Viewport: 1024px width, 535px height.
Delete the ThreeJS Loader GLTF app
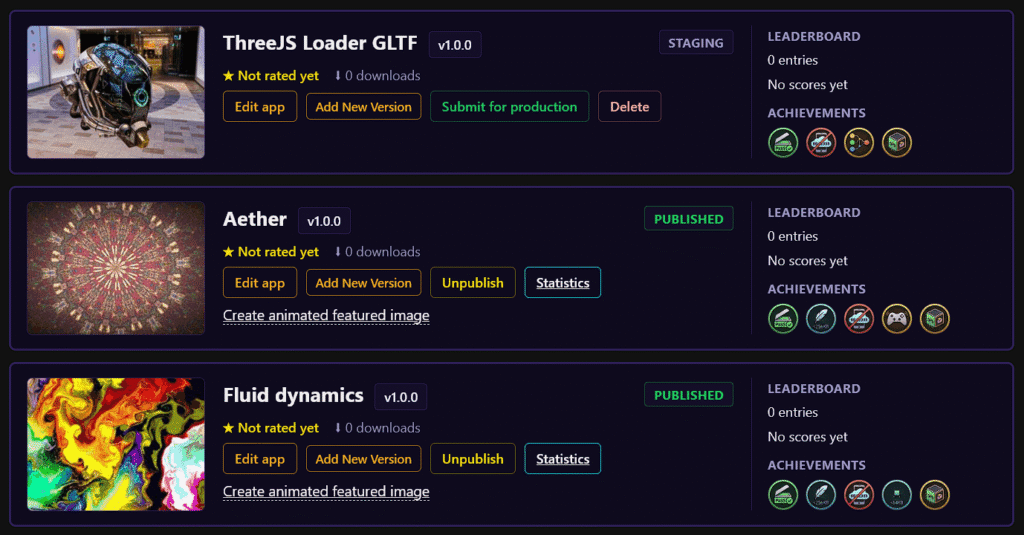(x=630, y=106)
